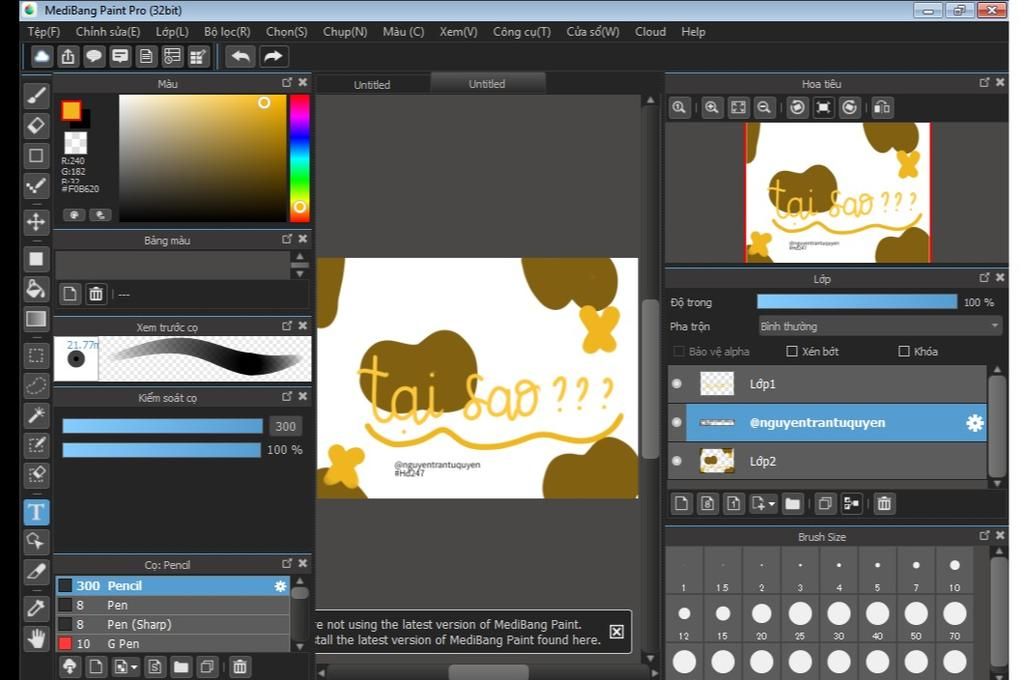Click the Redo arrow in toolbar

point(273,57)
